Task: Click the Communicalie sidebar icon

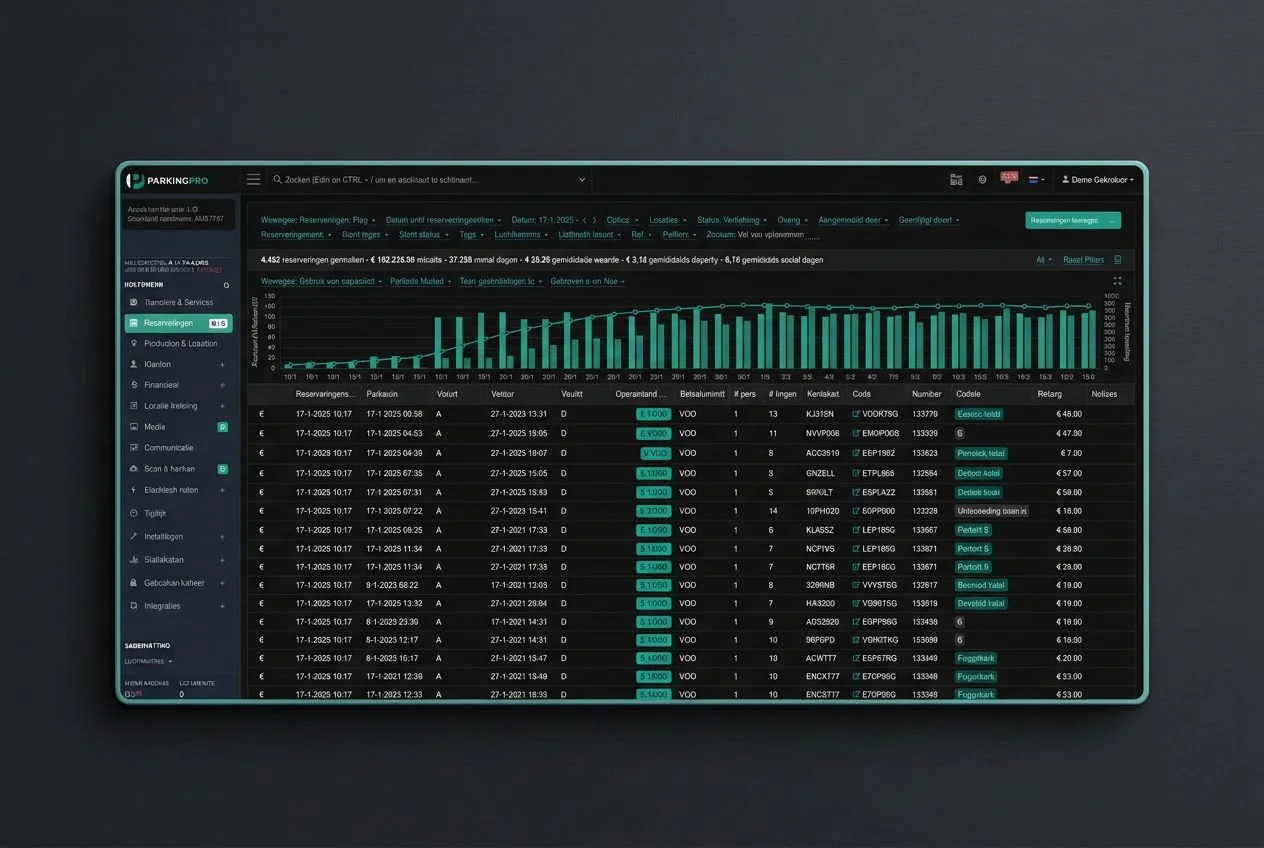Action: pyautogui.click(x=134, y=448)
